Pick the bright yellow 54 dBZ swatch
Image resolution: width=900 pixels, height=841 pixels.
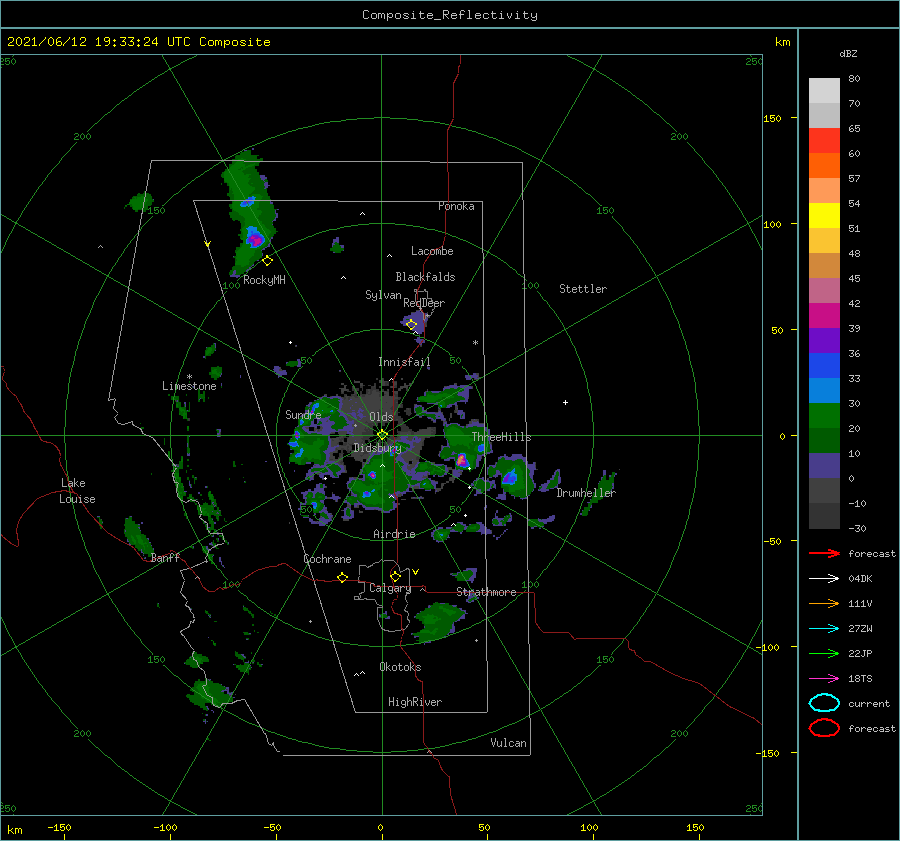tap(824, 215)
